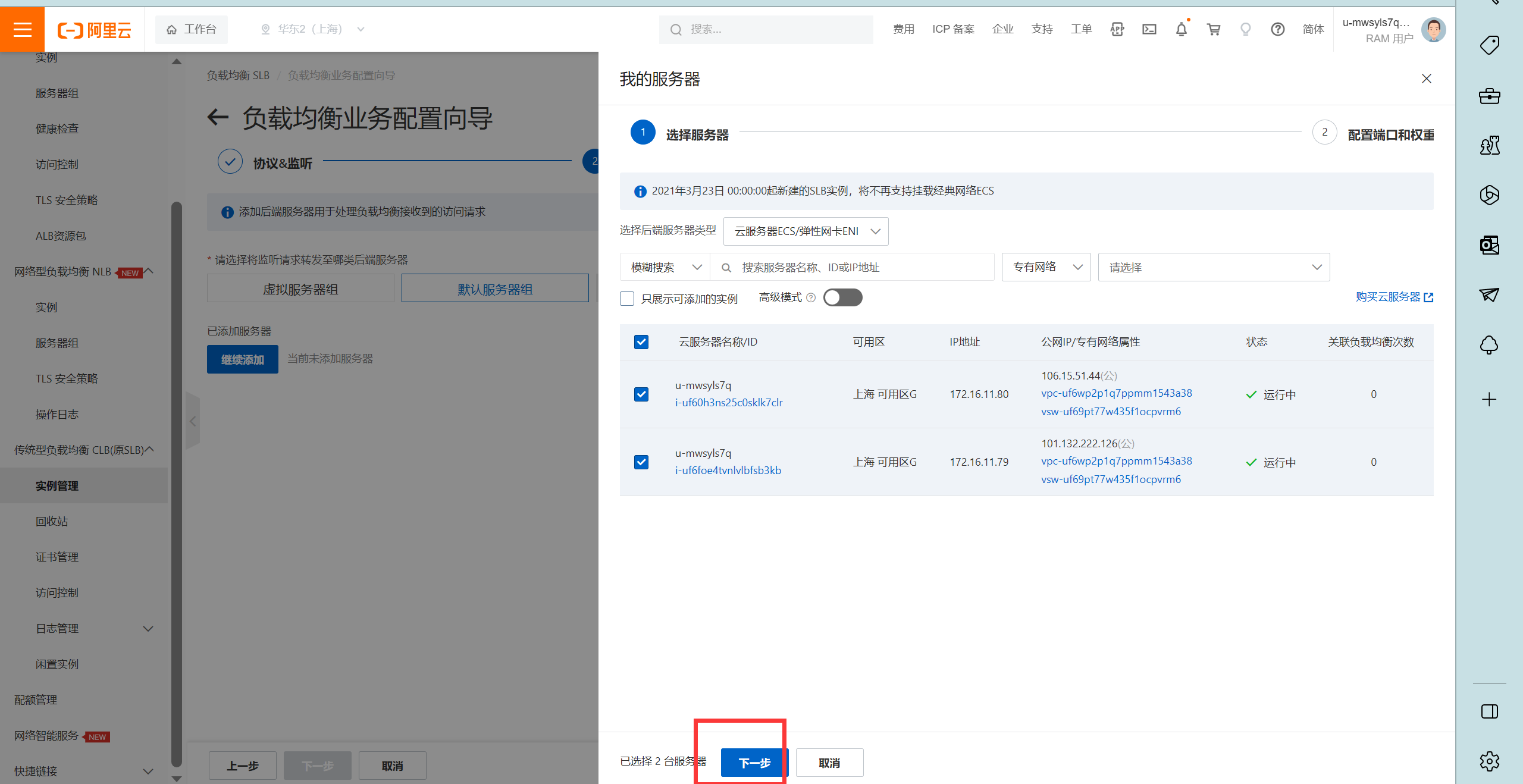Toggle browser sidebar panel layout icon

pyautogui.click(x=1490, y=711)
